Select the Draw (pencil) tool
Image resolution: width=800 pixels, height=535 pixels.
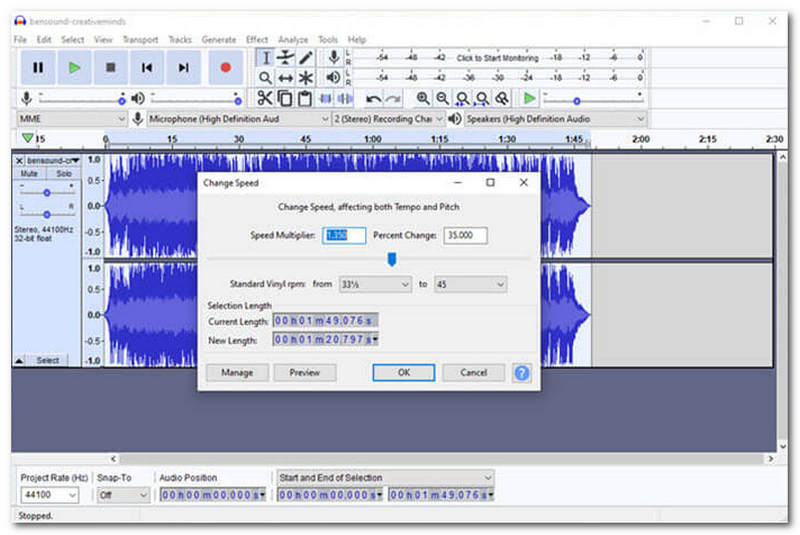pos(306,58)
